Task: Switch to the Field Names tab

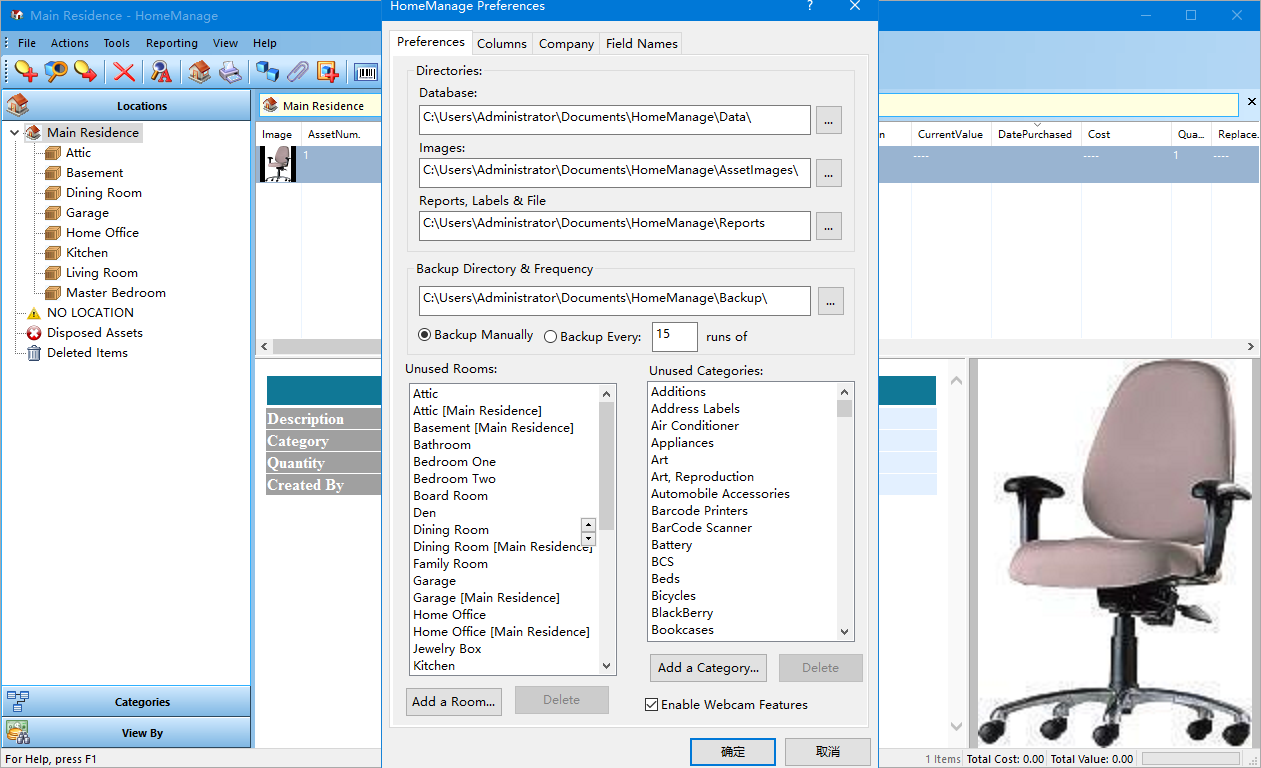Action: pyautogui.click(x=642, y=43)
